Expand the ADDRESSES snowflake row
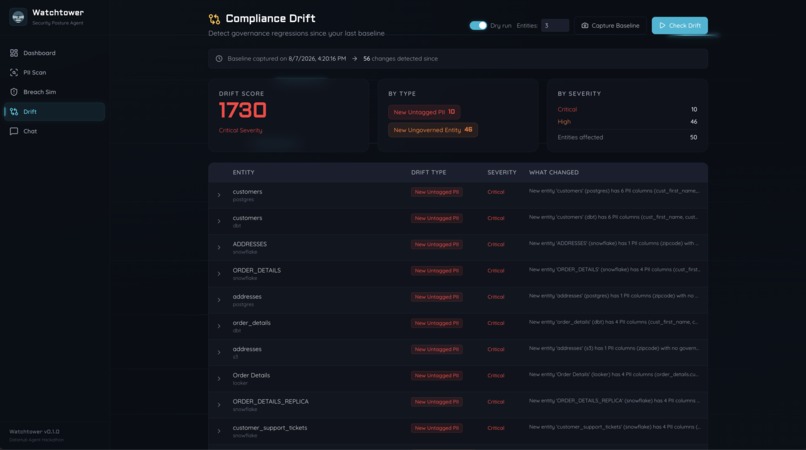 pyautogui.click(x=219, y=247)
